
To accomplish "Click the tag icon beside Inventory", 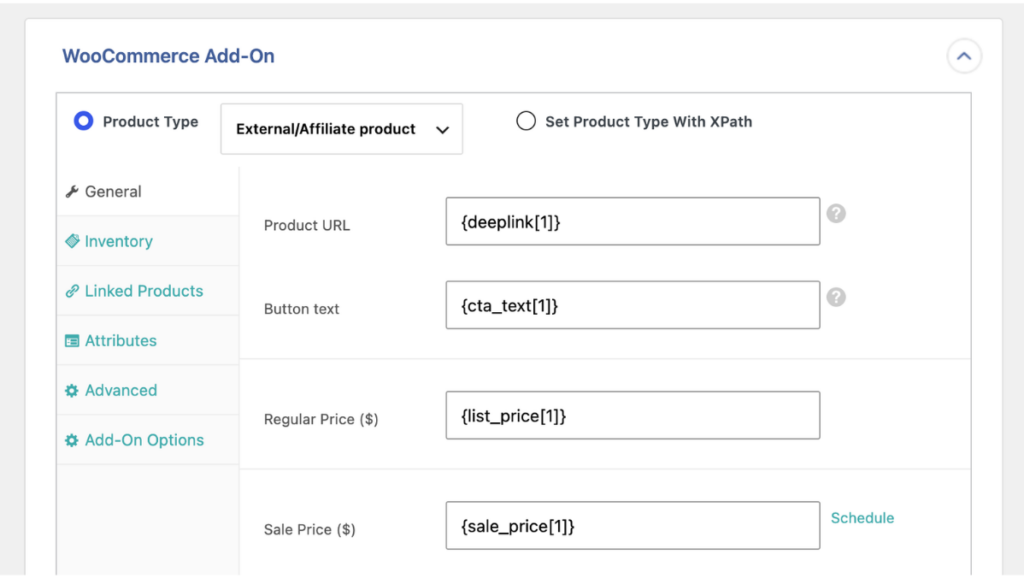I will (72, 241).
